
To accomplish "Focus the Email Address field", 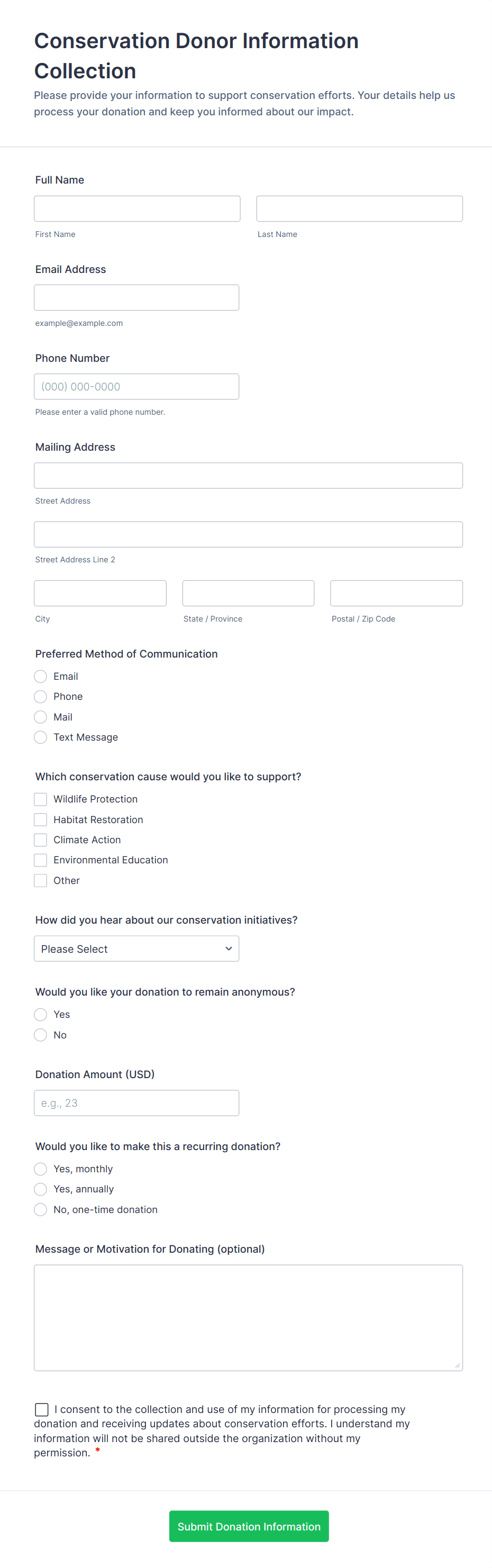I will tap(136, 298).
